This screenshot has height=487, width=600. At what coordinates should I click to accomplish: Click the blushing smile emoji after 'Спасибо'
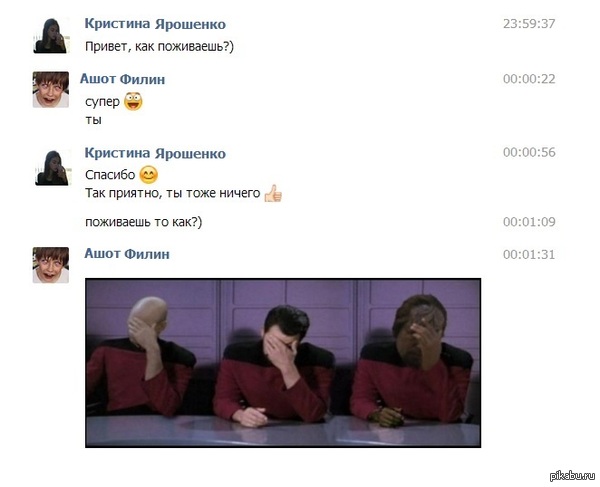pyautogui.click(x=148, y=175)
